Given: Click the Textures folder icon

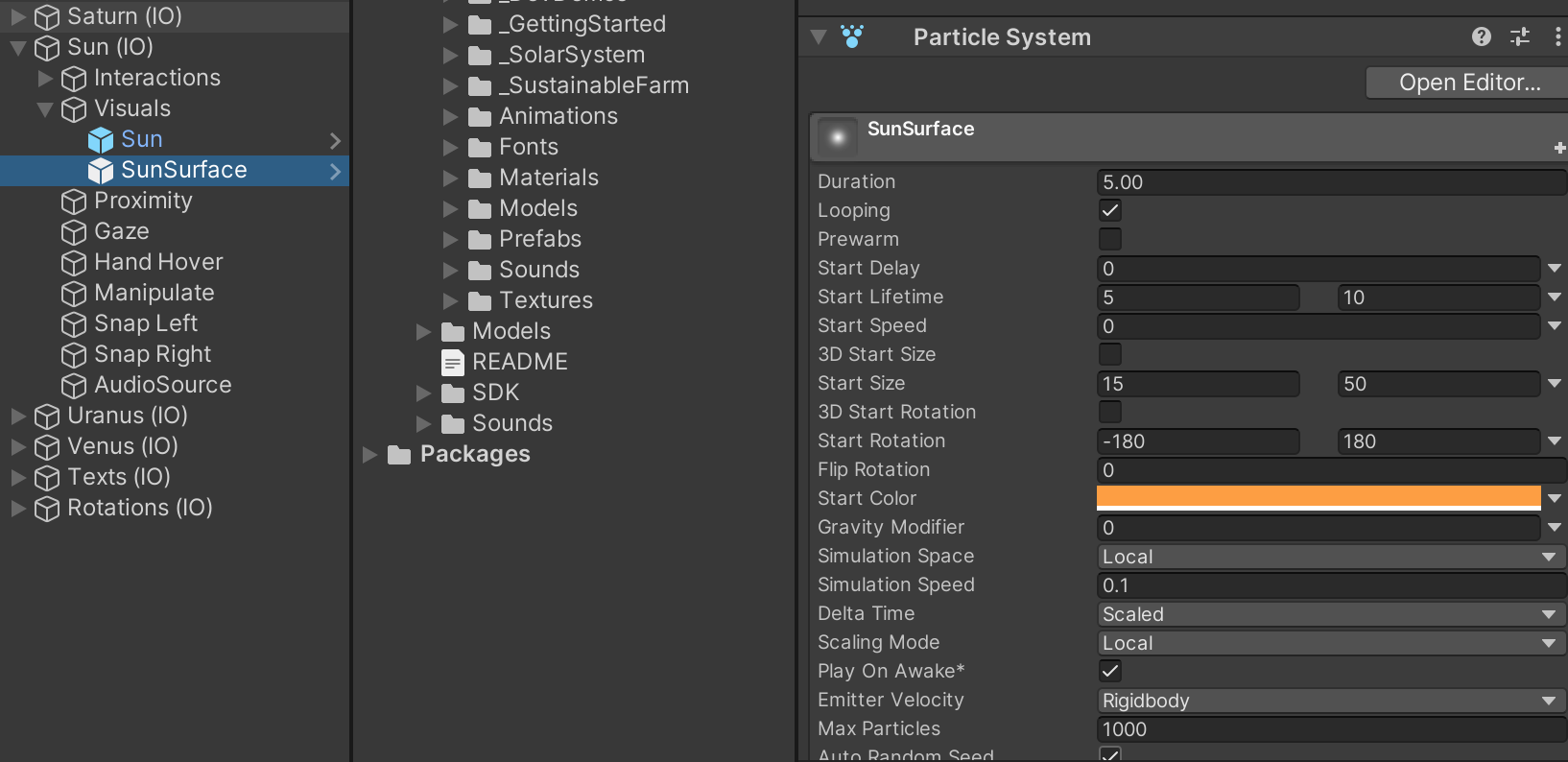Looking at the screenshot, I should [480, 301].
